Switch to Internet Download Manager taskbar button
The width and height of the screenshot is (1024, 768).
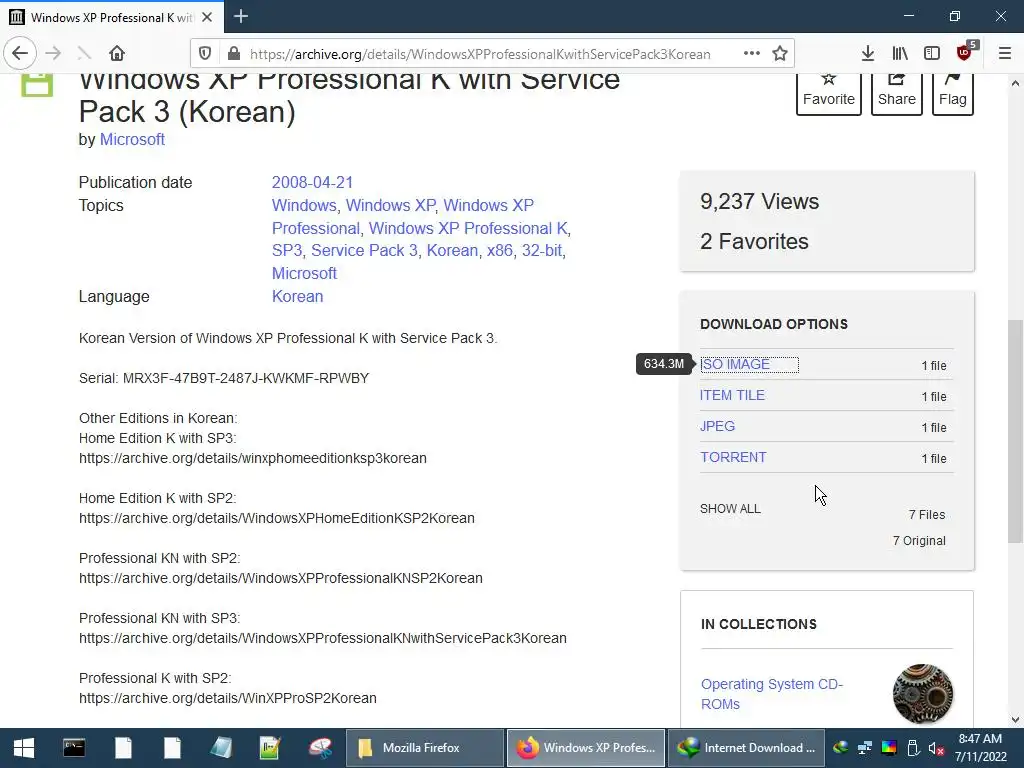pyautogui.click(x=745, y=748)
